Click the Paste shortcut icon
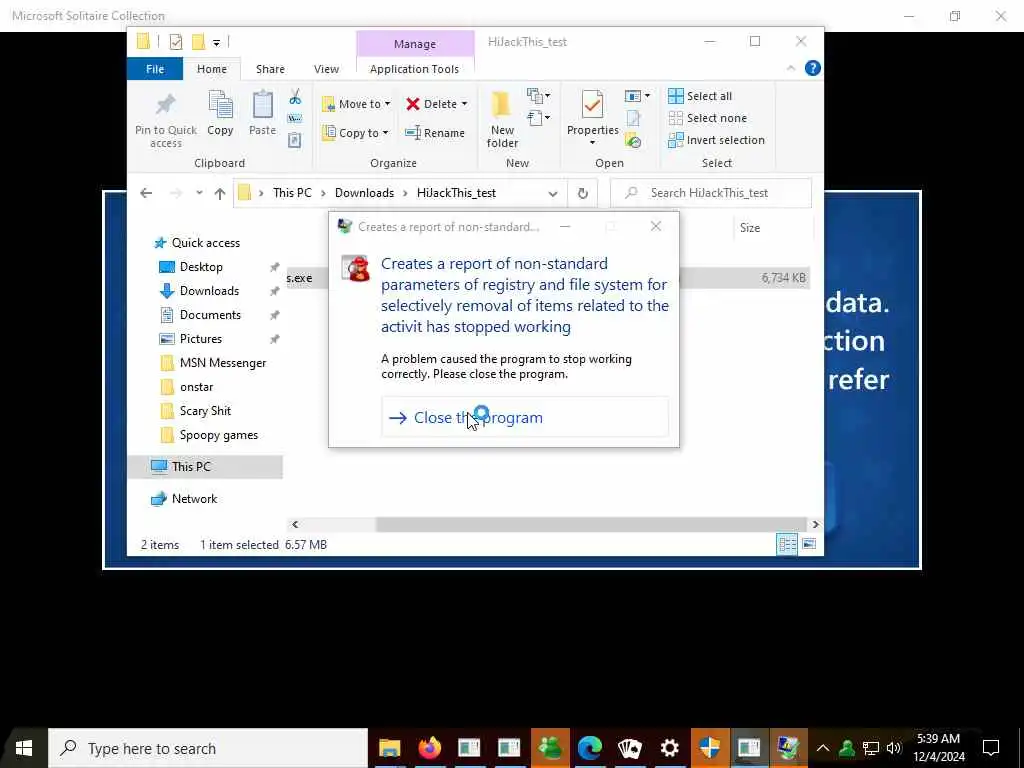 click(295, 140)
